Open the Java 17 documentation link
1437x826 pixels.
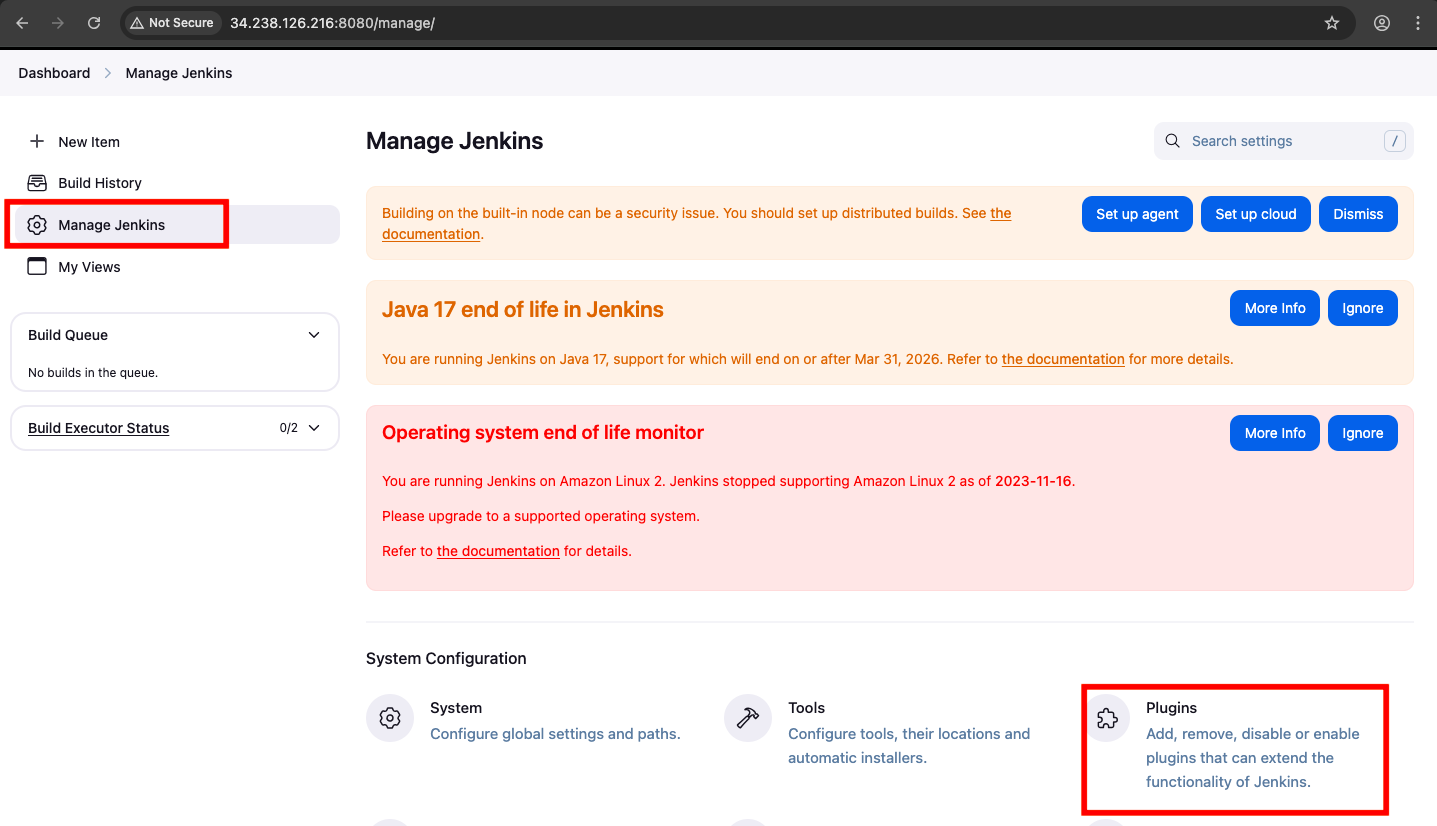pyautogui.click(x=1063, y=359)
